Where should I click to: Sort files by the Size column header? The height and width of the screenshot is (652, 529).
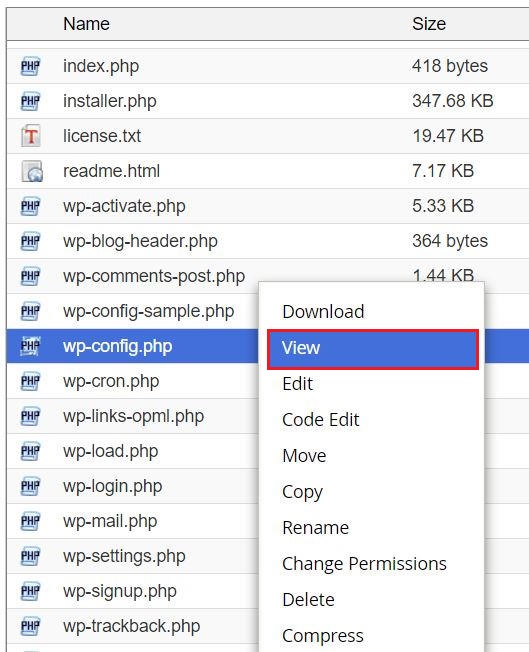pyautogui.click(x=429, y=24)
